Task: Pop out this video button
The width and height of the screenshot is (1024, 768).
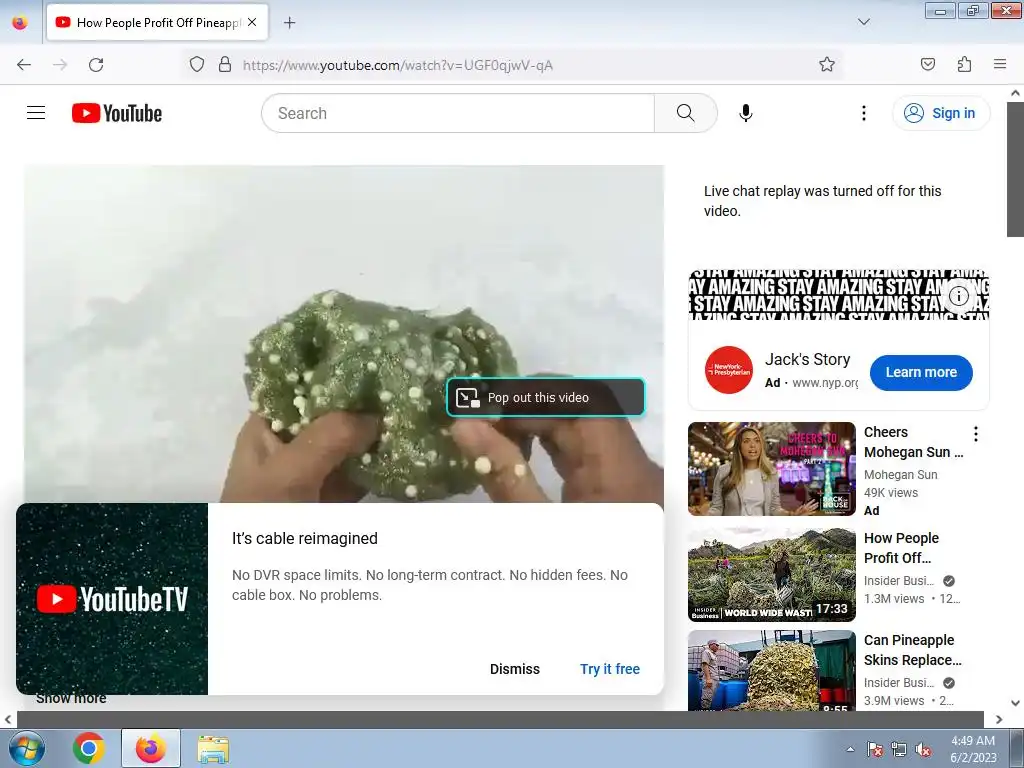Action: [x=545, y=397]
